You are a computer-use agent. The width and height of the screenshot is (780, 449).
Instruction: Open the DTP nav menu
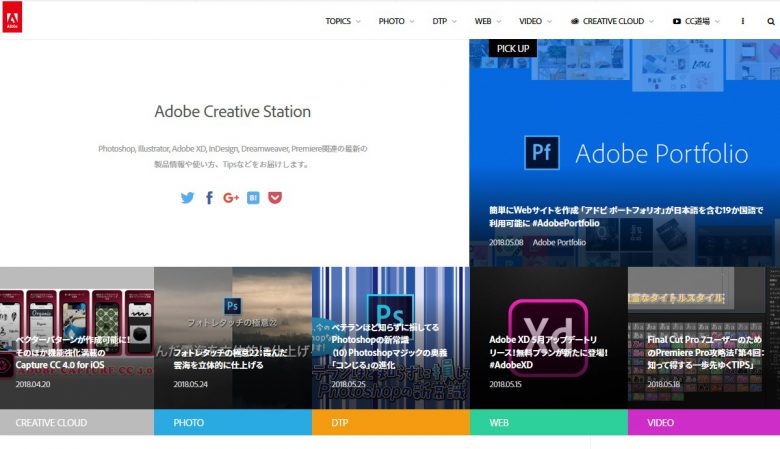click(440, 21)
